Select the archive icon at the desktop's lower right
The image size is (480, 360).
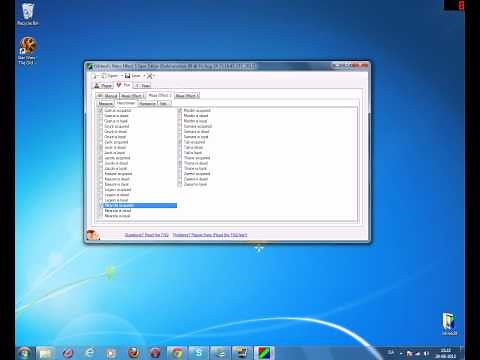click(449, 324)
